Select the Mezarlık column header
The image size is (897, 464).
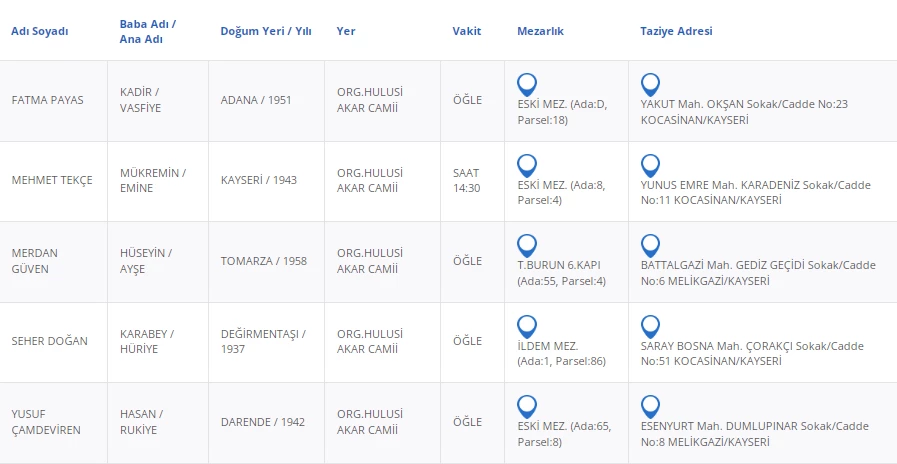coord(540,31)
